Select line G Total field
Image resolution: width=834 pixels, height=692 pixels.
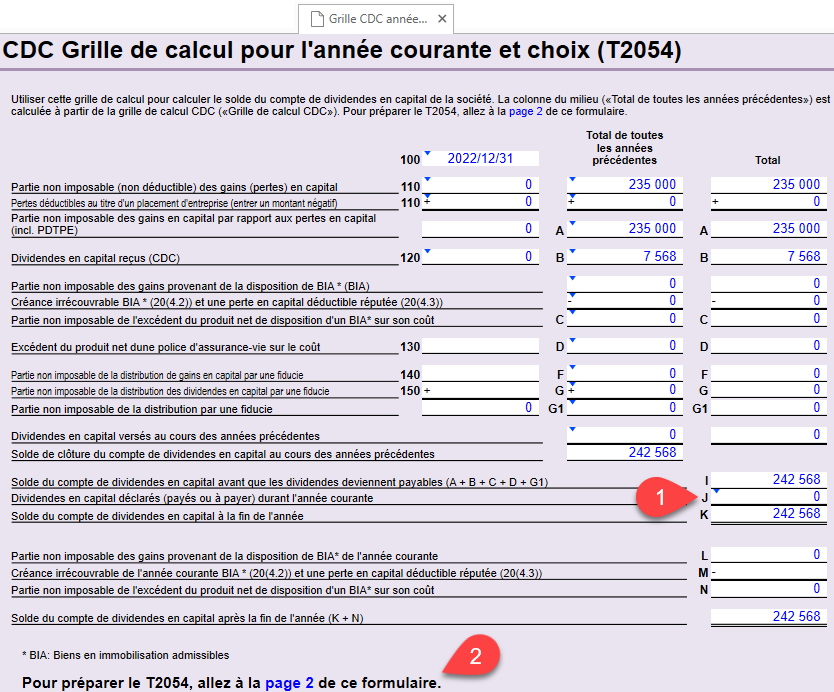[769, 390]
